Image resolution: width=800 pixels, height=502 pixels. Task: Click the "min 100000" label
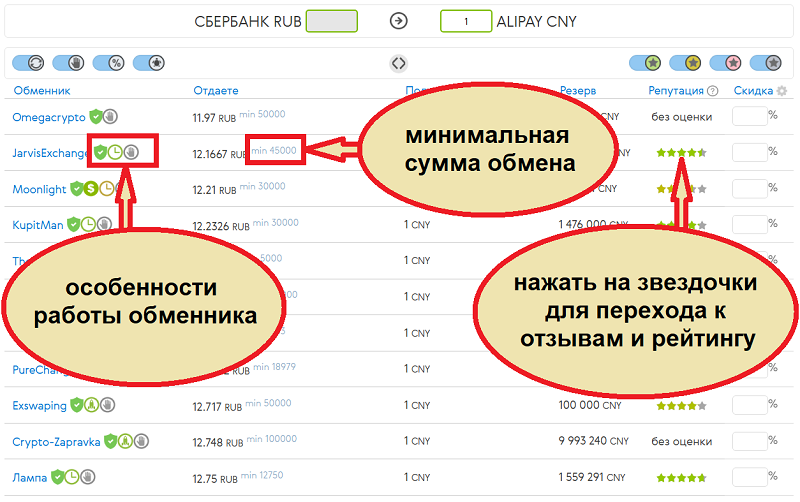click(271, 439)
